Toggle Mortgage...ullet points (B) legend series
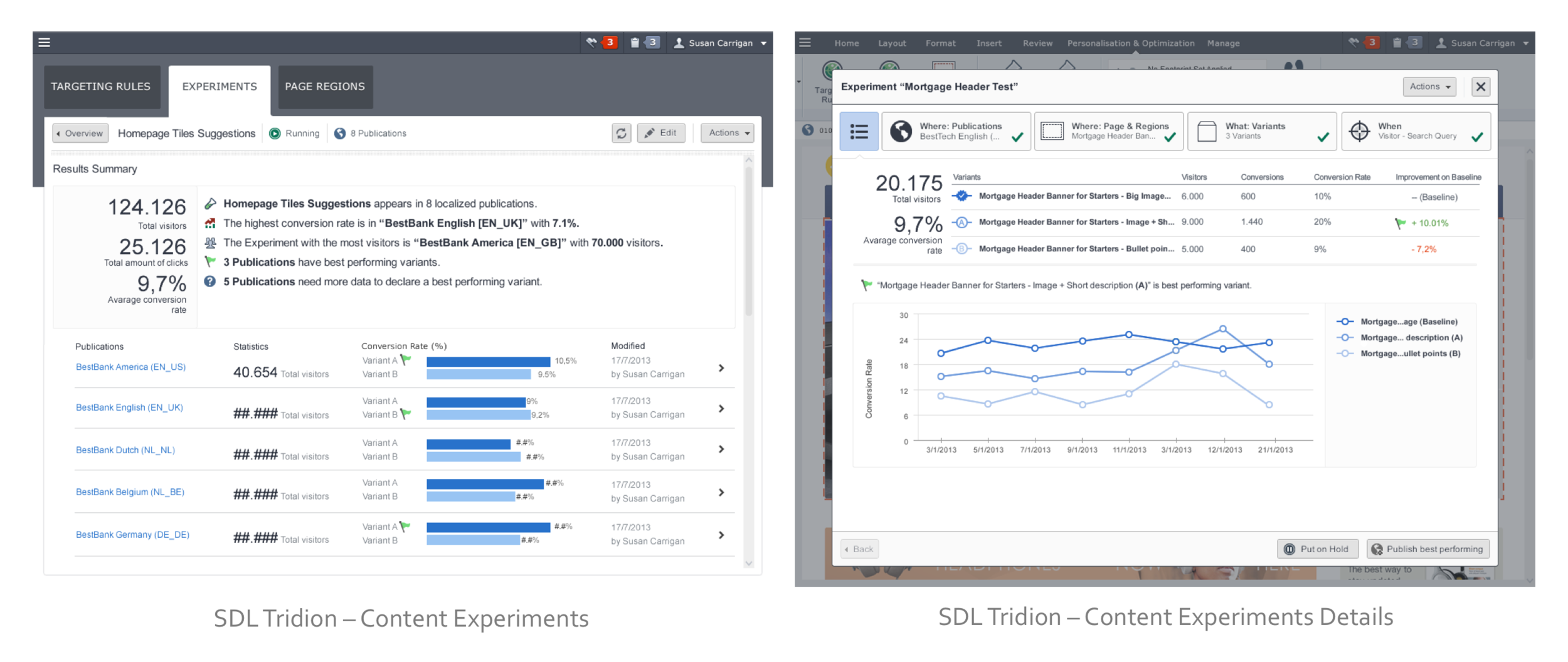The height and width of the screenshot is (662, 1568). (x=1399, y=353)
